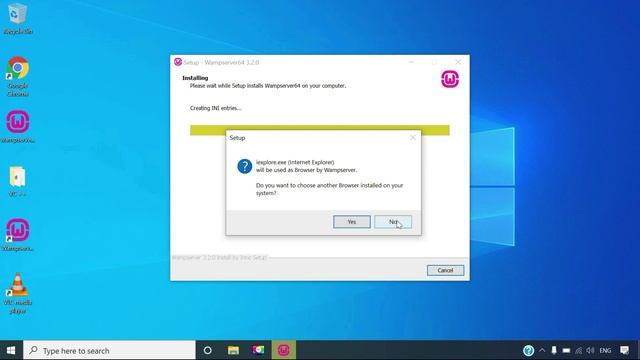Open the network tray icon
640x360 pixels.
pyautogui.click(x=578, y=350)
